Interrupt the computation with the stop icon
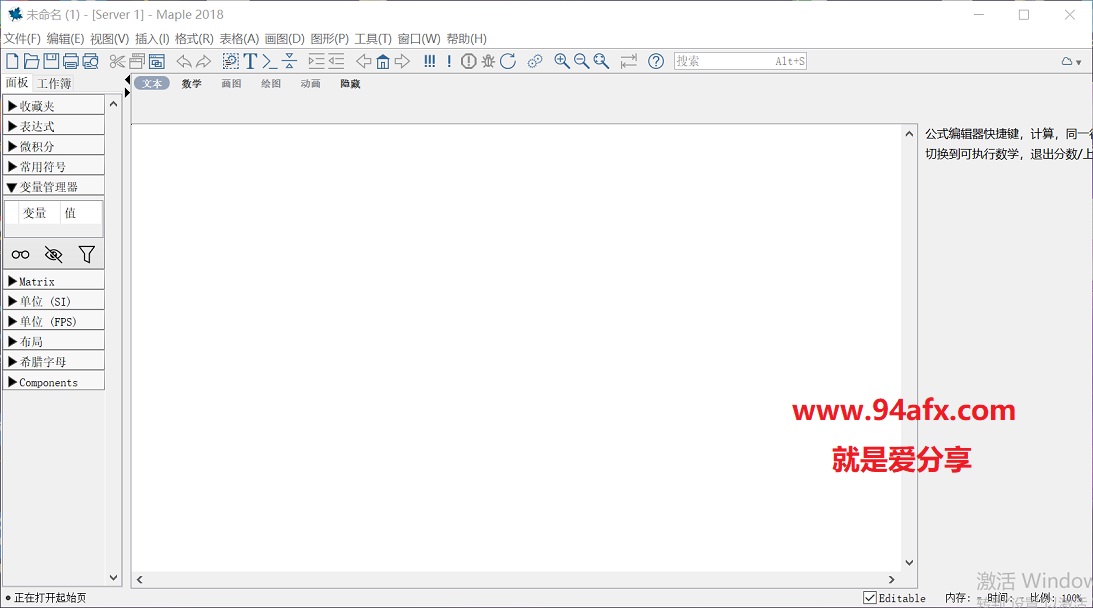The height and width of the screenshot is (608, 1093). 468,61
